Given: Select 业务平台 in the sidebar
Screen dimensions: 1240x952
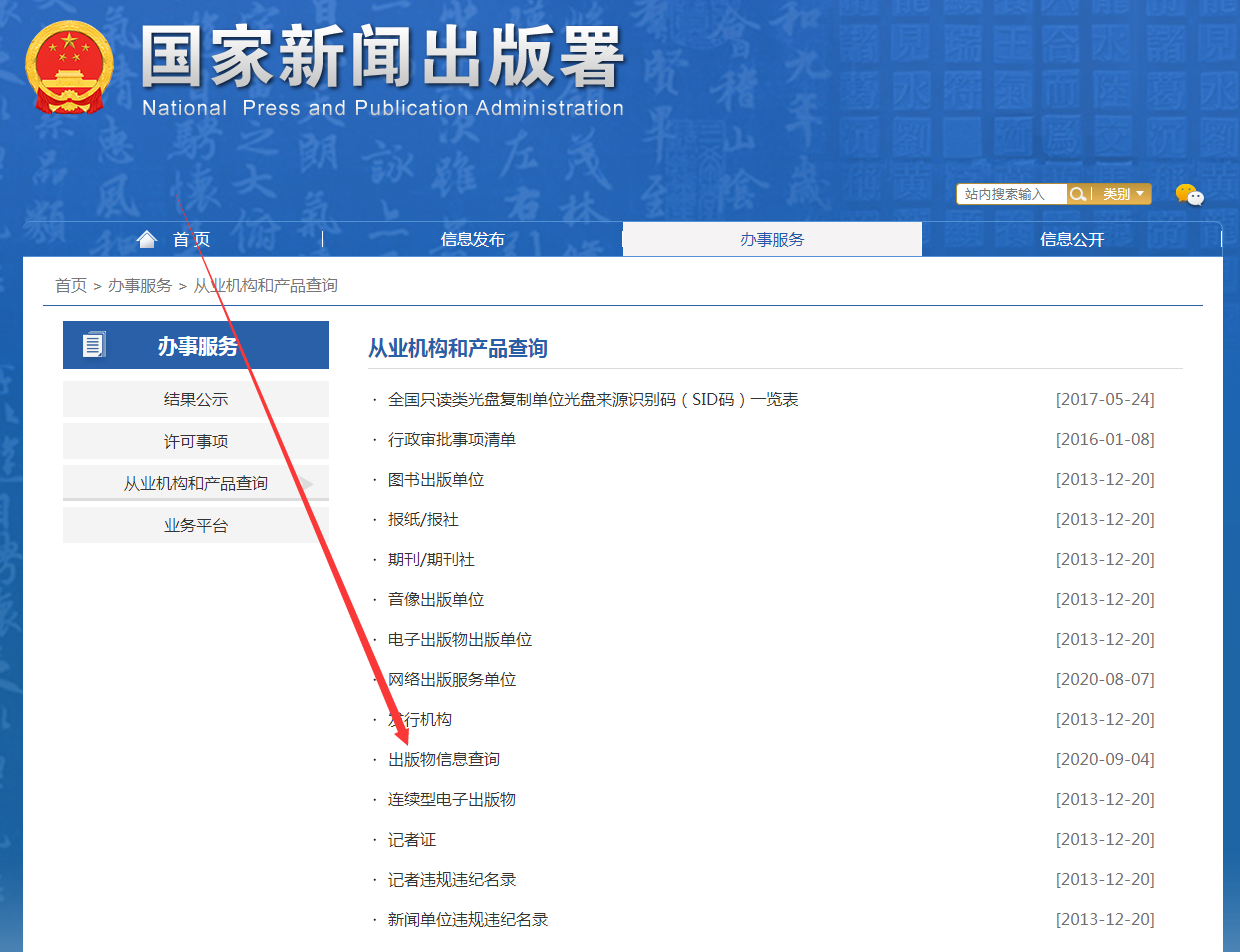Looking at the screenshot, I should point(196,525).
